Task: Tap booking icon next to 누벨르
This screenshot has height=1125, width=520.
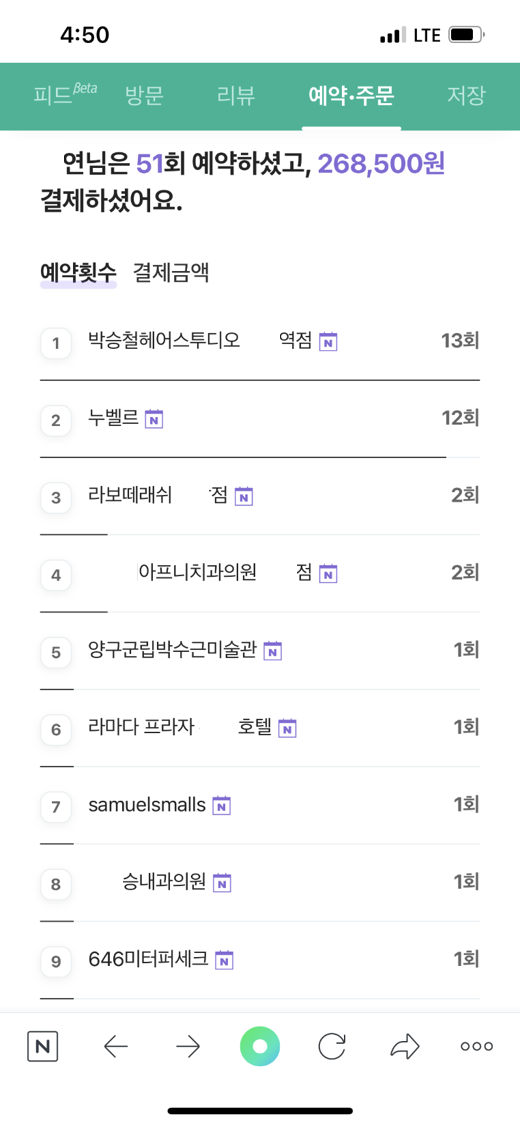Action: pyautogui.click(x=154, y=419)
